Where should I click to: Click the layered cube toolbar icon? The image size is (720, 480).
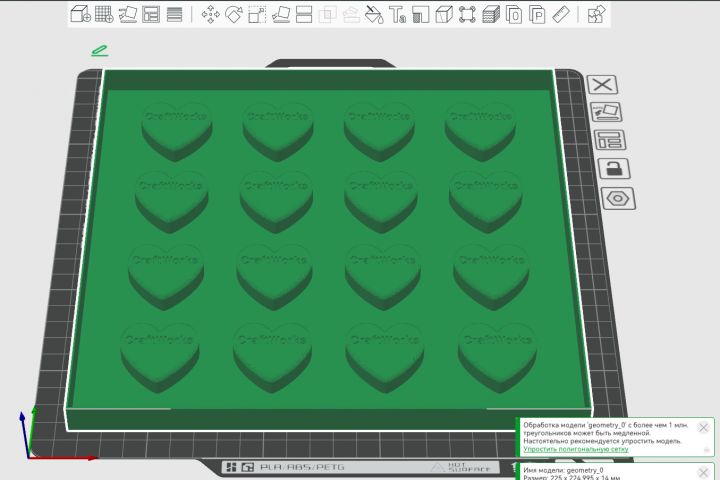(491, 14)
